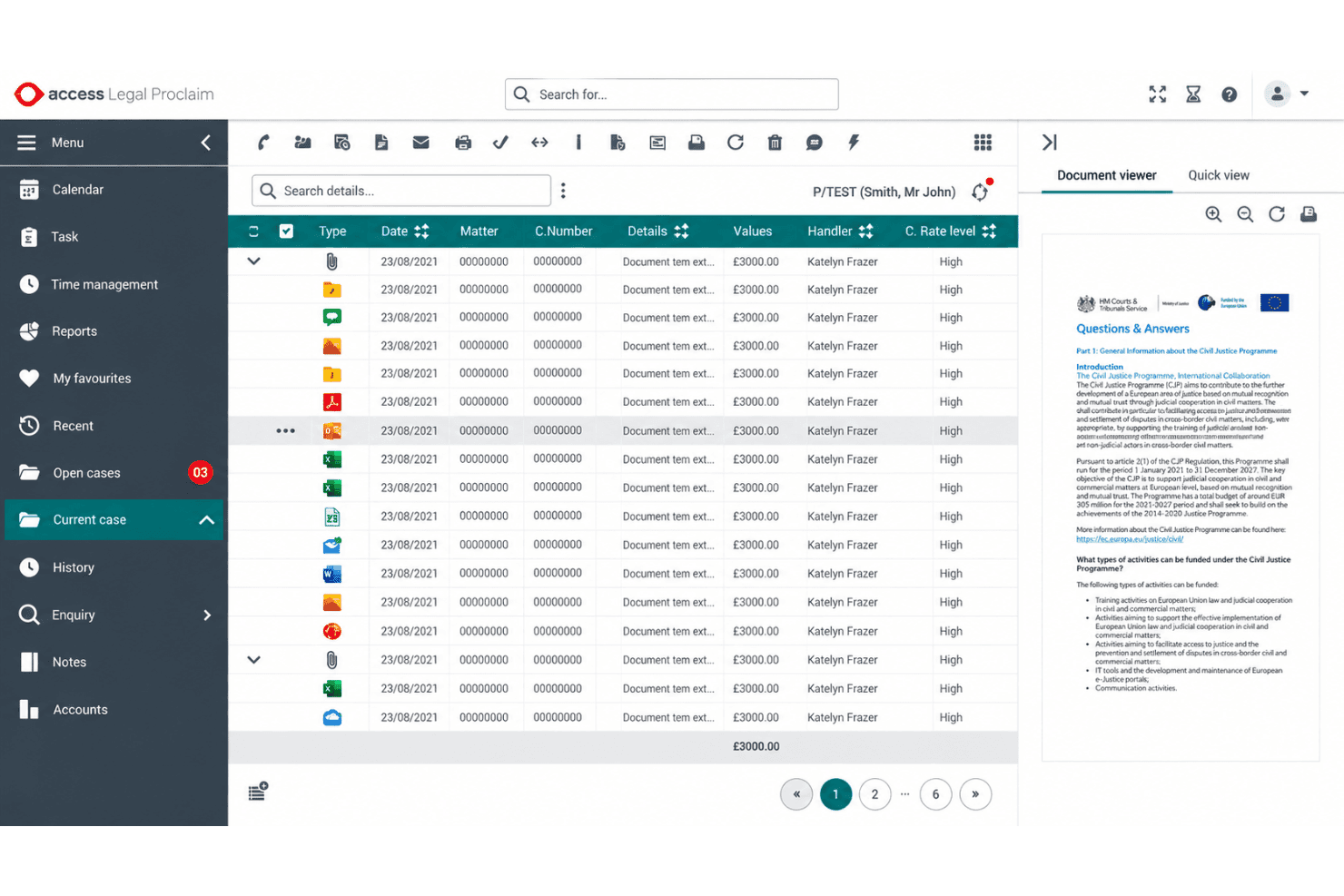Screen dimensions: 1344x896
Task: Follow the ec.europa.eu justice link in document
Action: pyautogui.click(x=1130, y=539)
